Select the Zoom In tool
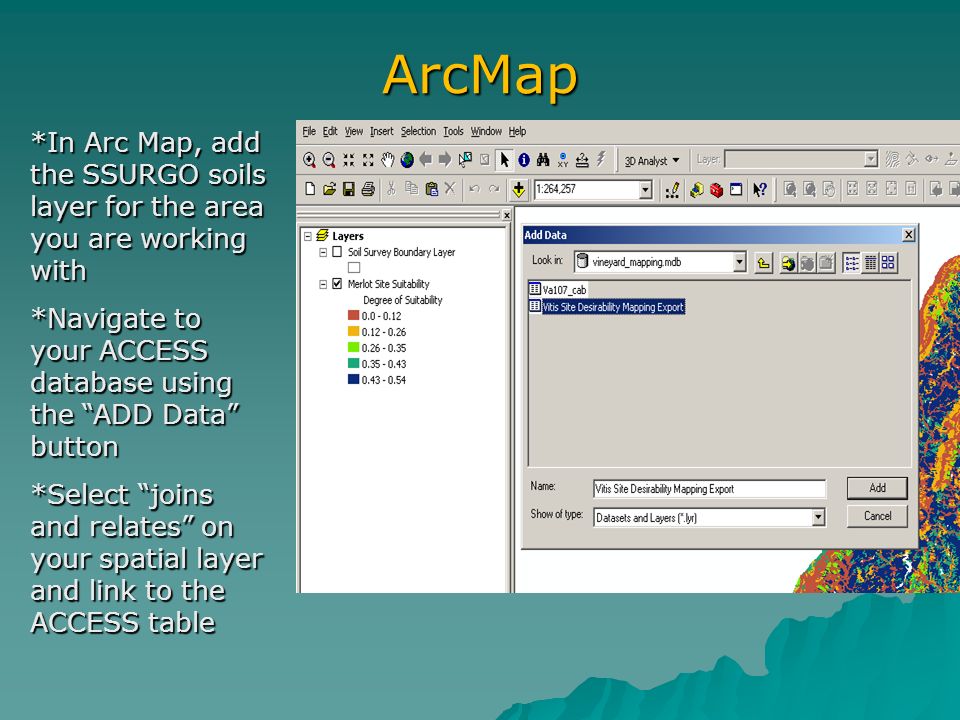Image resolution: width=960 pixels, height=720 pixels. coord(310,160)
